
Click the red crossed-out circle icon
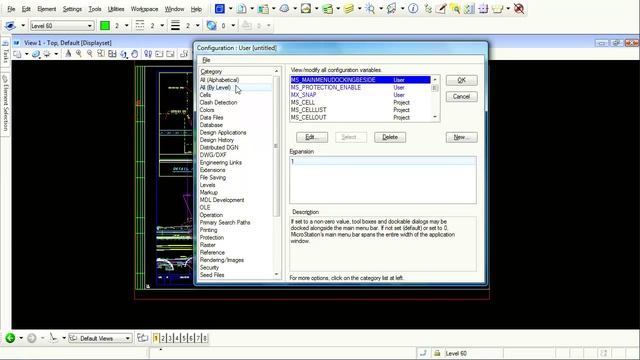pos(519,9)
